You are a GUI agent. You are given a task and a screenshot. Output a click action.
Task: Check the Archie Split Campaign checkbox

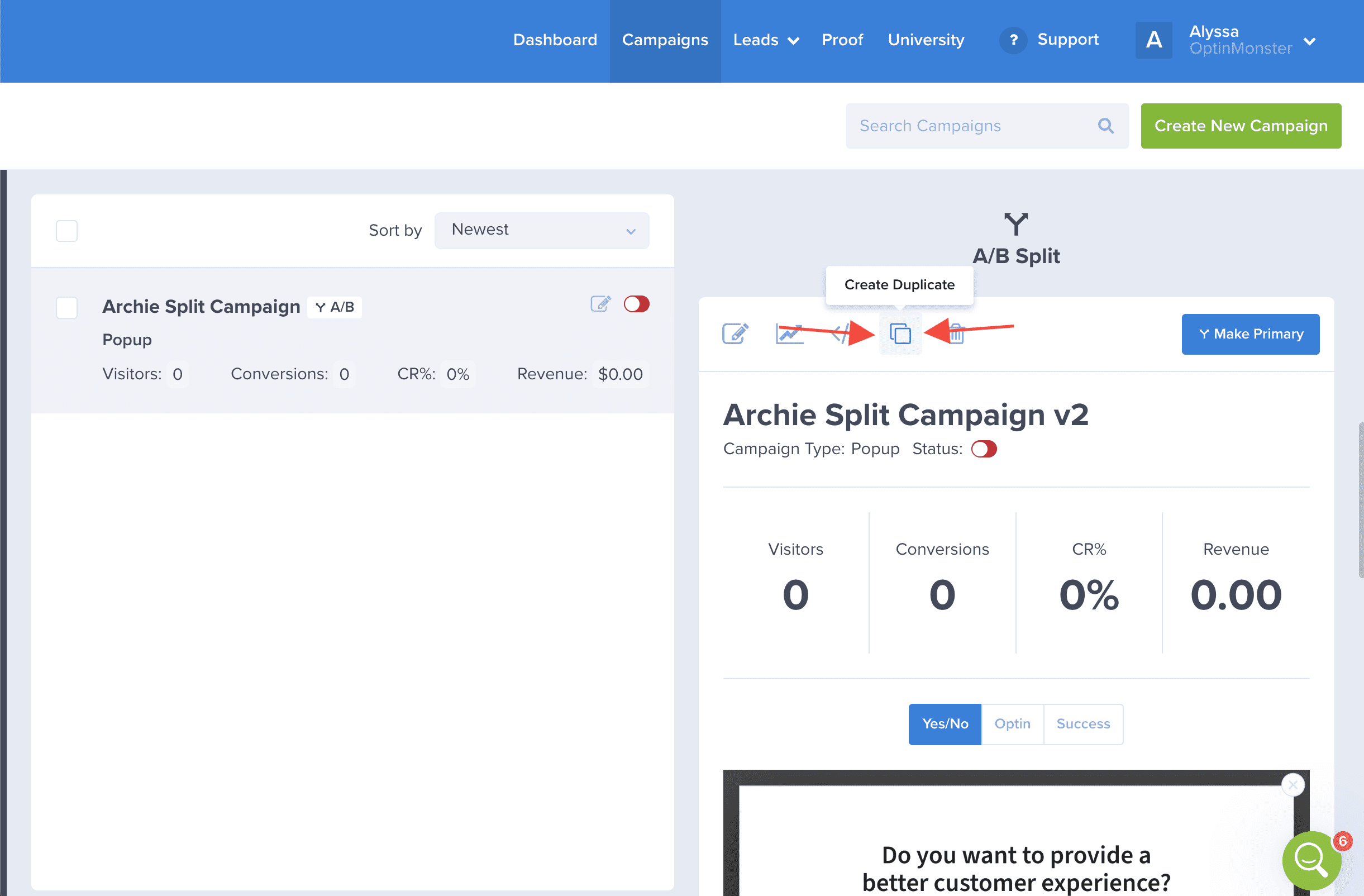[66, 307]
